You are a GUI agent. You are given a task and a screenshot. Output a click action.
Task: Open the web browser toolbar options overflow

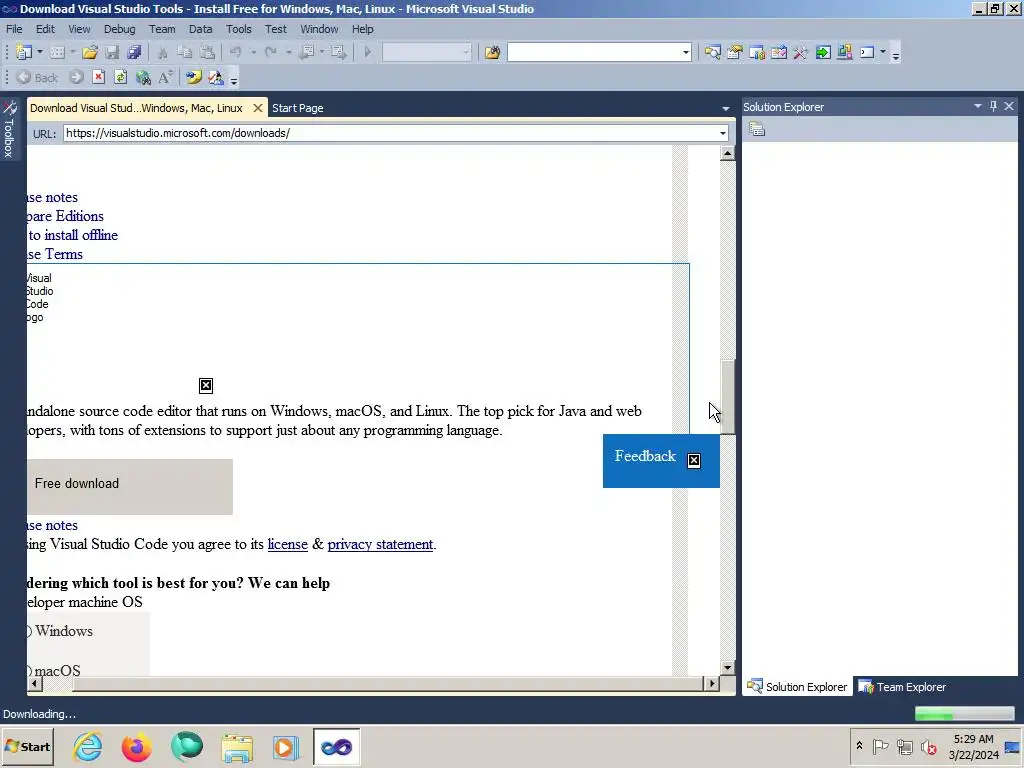coord(234,80)
